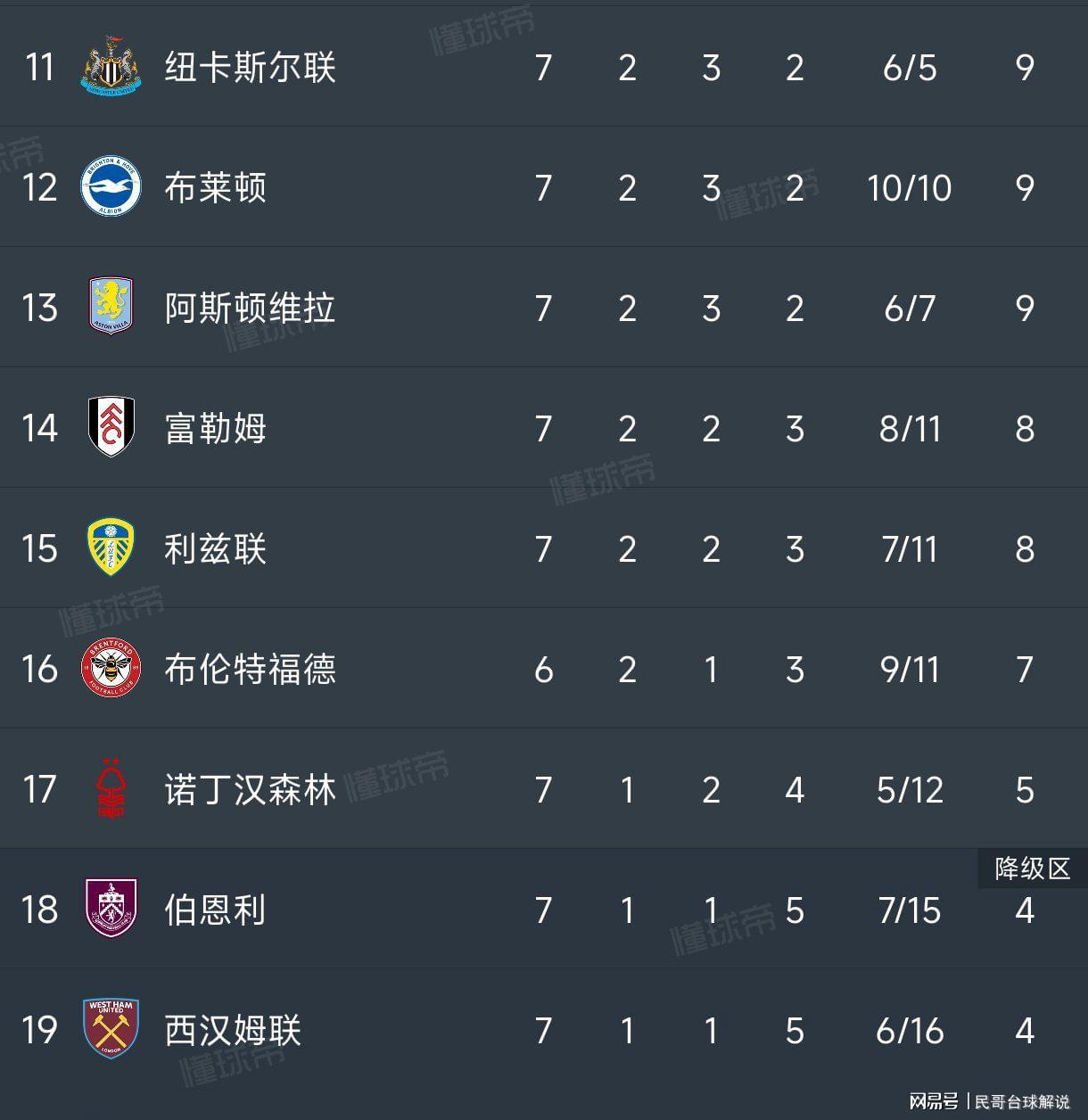Tap the Fulham club badge

[x=111, y=427]
